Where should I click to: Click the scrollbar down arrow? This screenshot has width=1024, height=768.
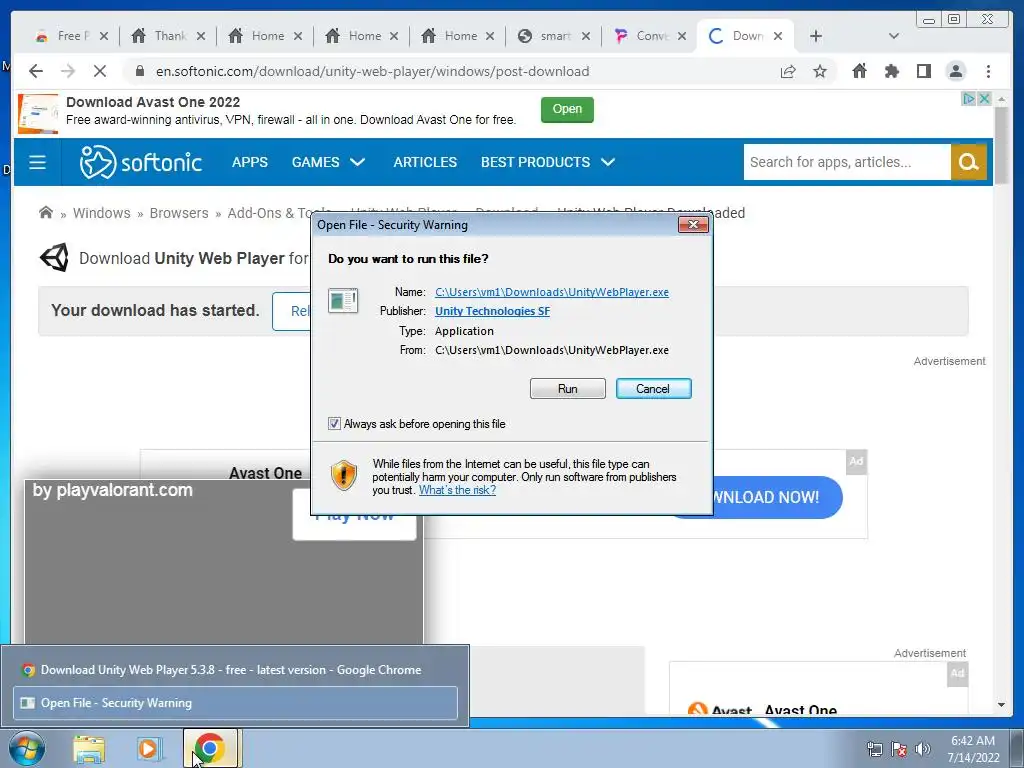coord(1001,705)
